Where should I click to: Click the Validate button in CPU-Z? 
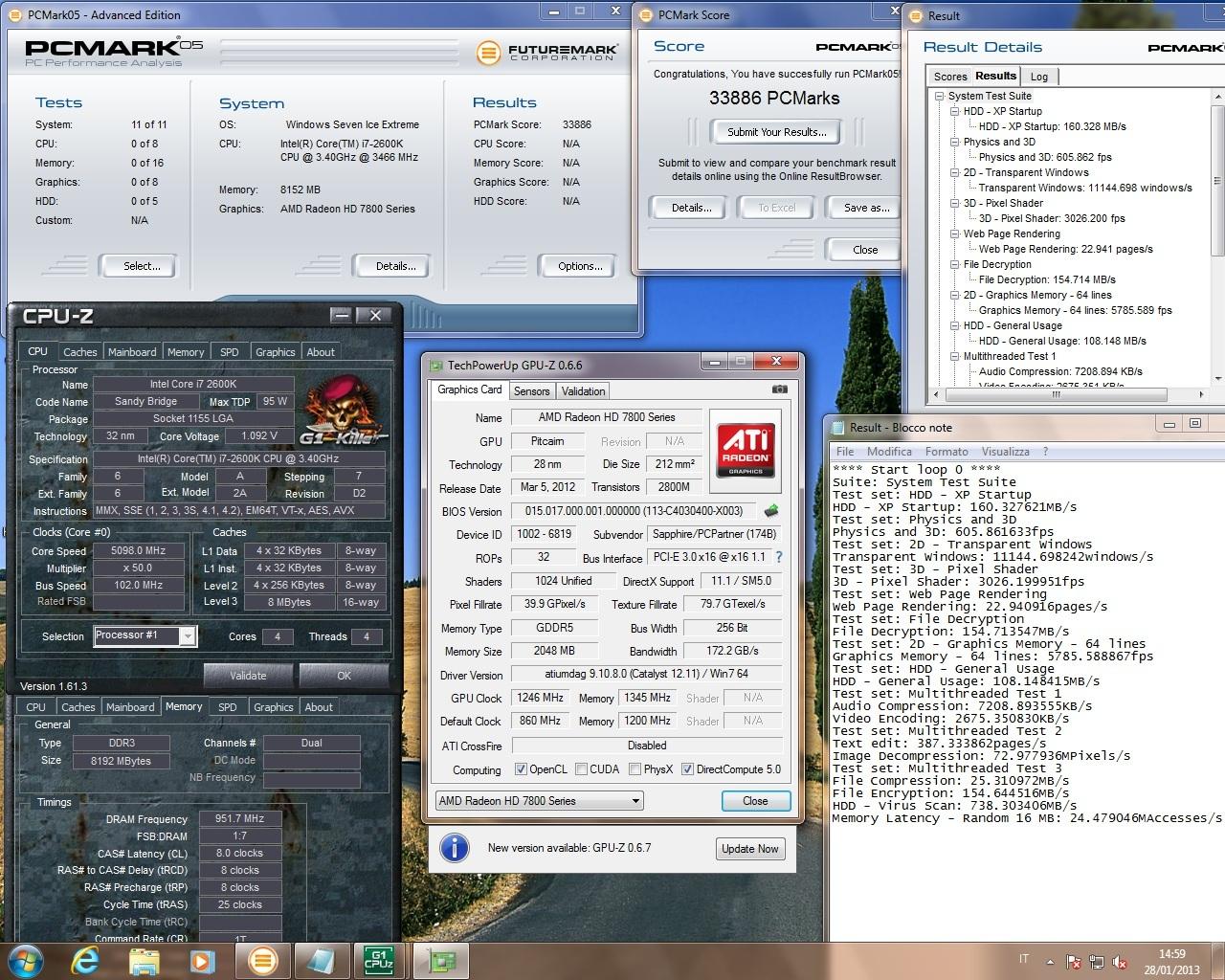point(248,676)
